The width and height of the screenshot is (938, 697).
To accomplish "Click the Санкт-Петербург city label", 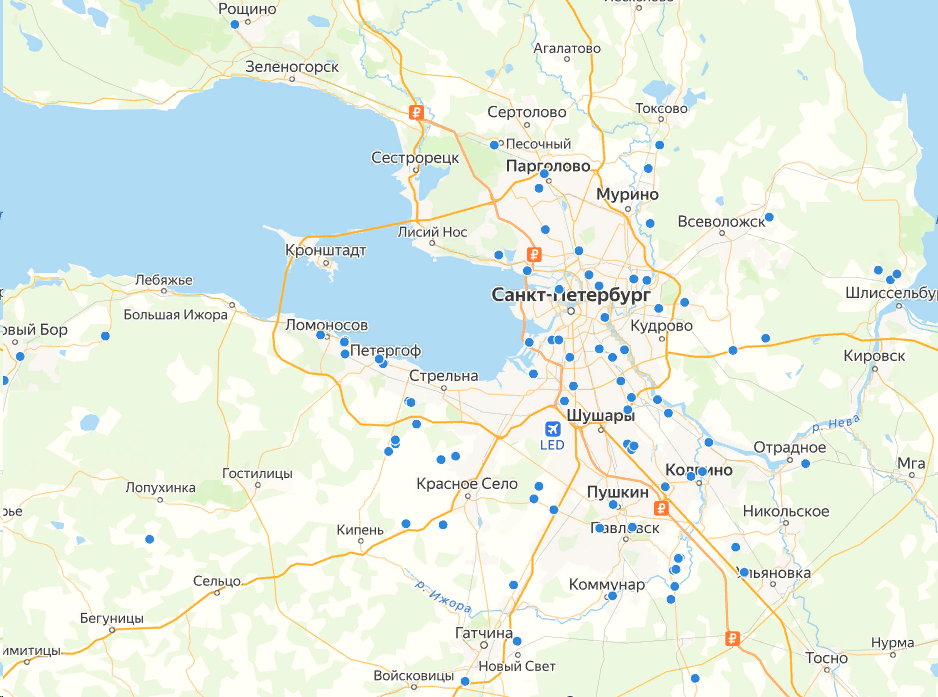I will 571,295.
